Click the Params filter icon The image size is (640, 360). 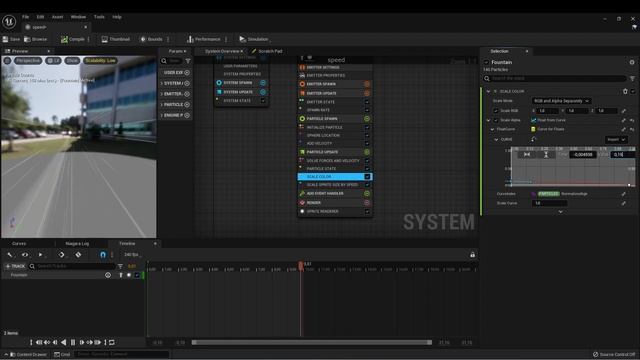pos(188,61)
